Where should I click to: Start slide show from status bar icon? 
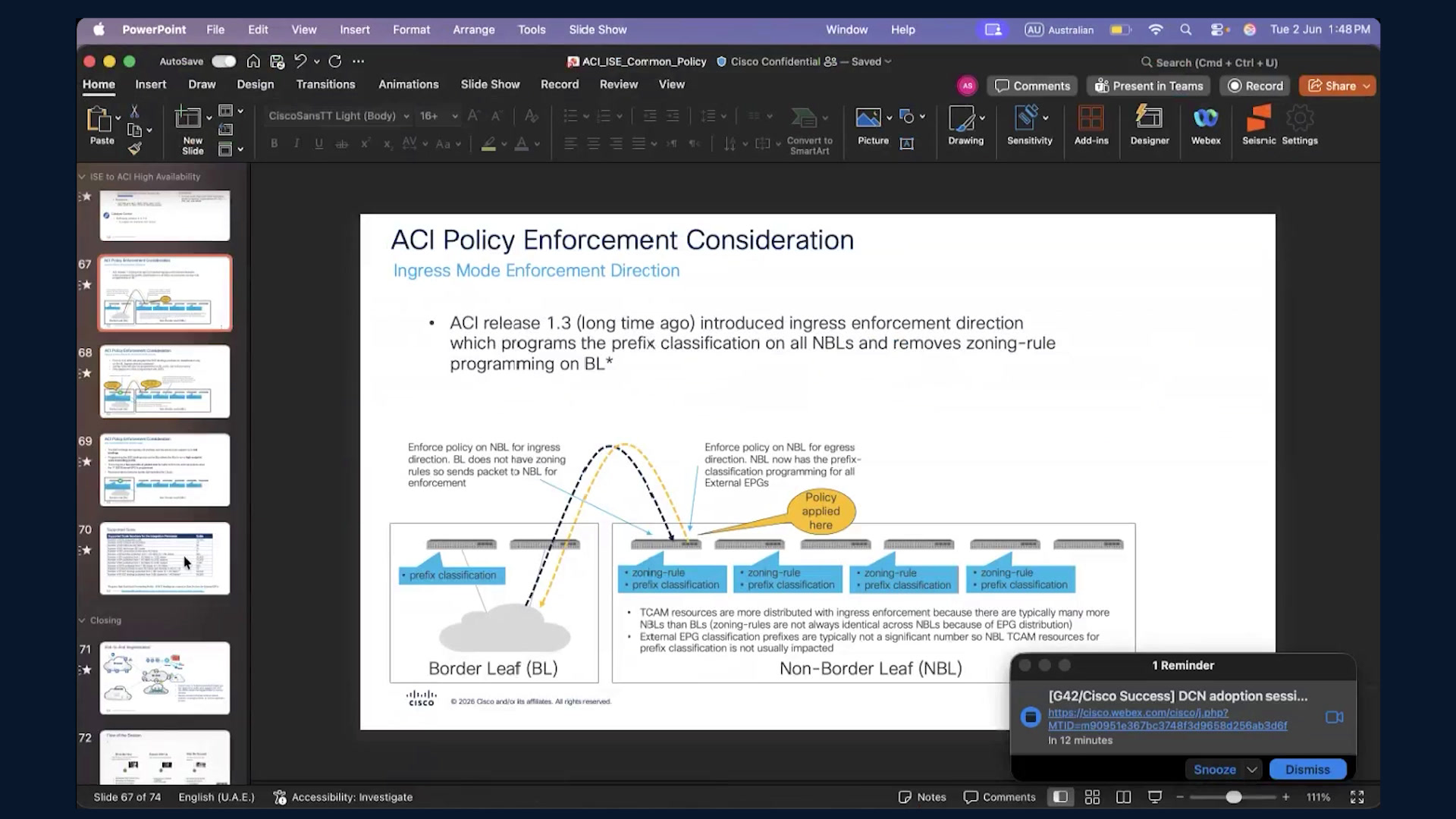pyautogui.click(x=1154, y=797)
